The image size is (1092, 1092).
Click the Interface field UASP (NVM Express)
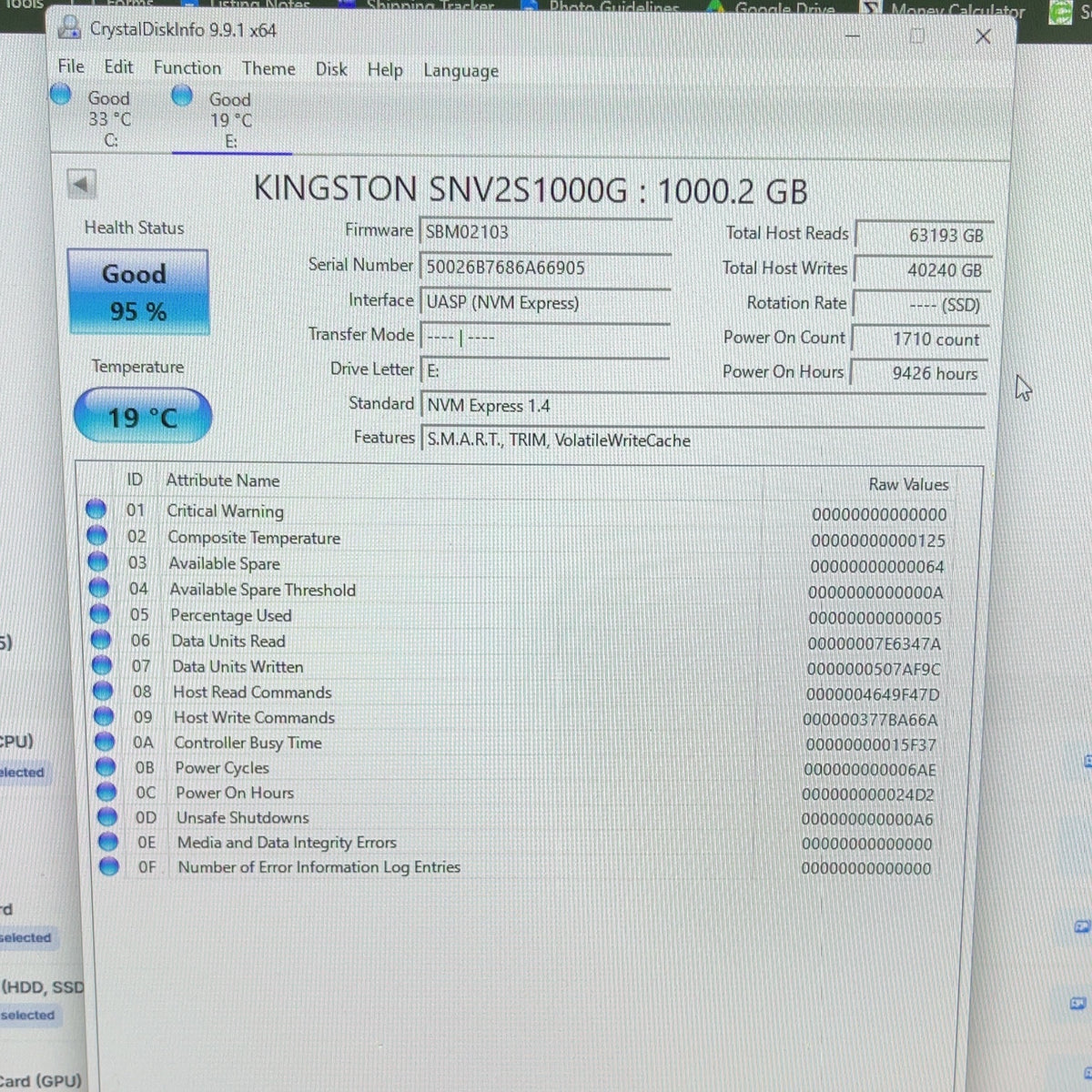pos(544,303)
